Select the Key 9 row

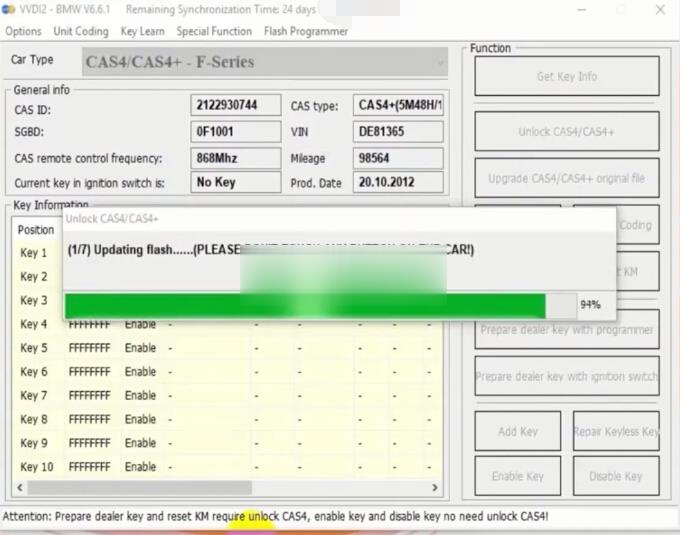[227, 443]
